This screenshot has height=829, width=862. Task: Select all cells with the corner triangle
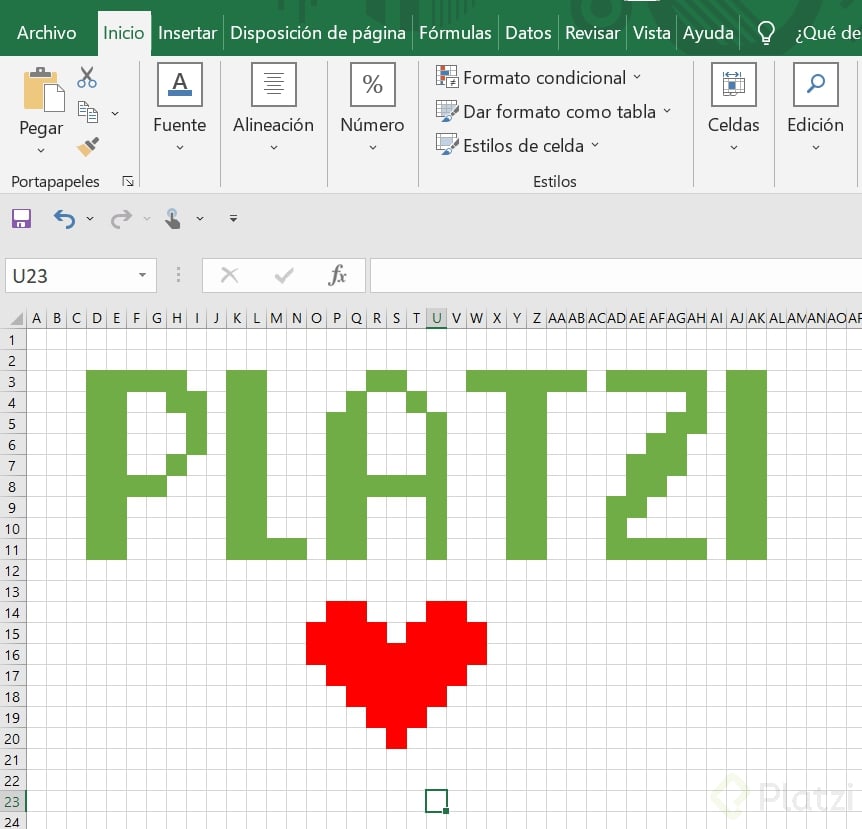(16, 318)
